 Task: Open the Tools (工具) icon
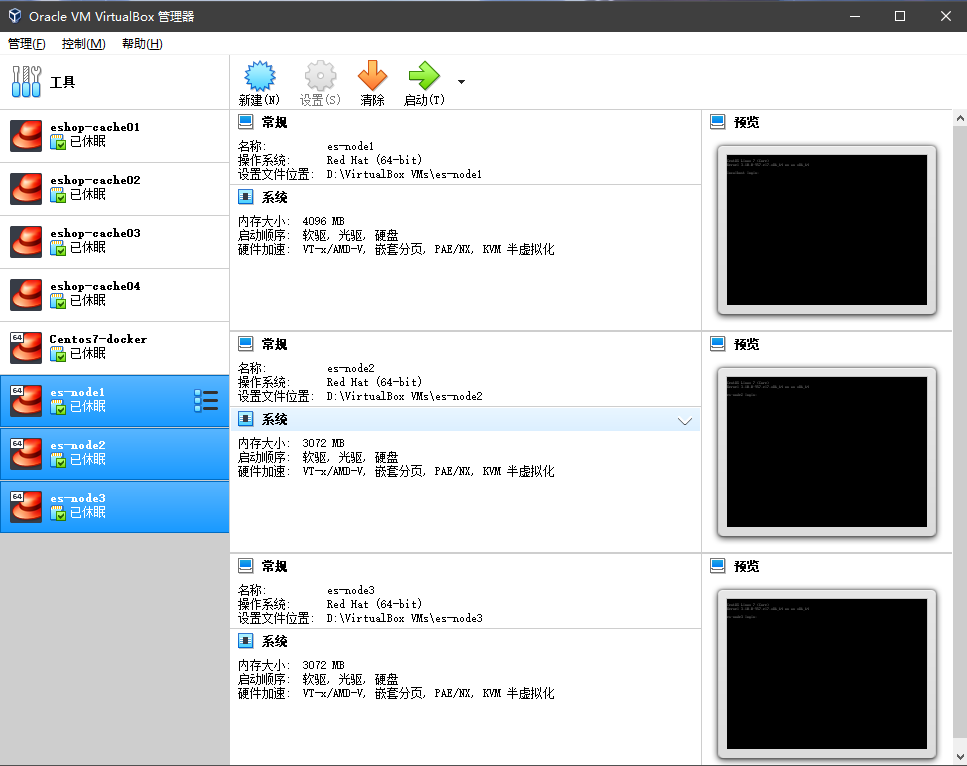pyautogui.click(x=26, y=81)
